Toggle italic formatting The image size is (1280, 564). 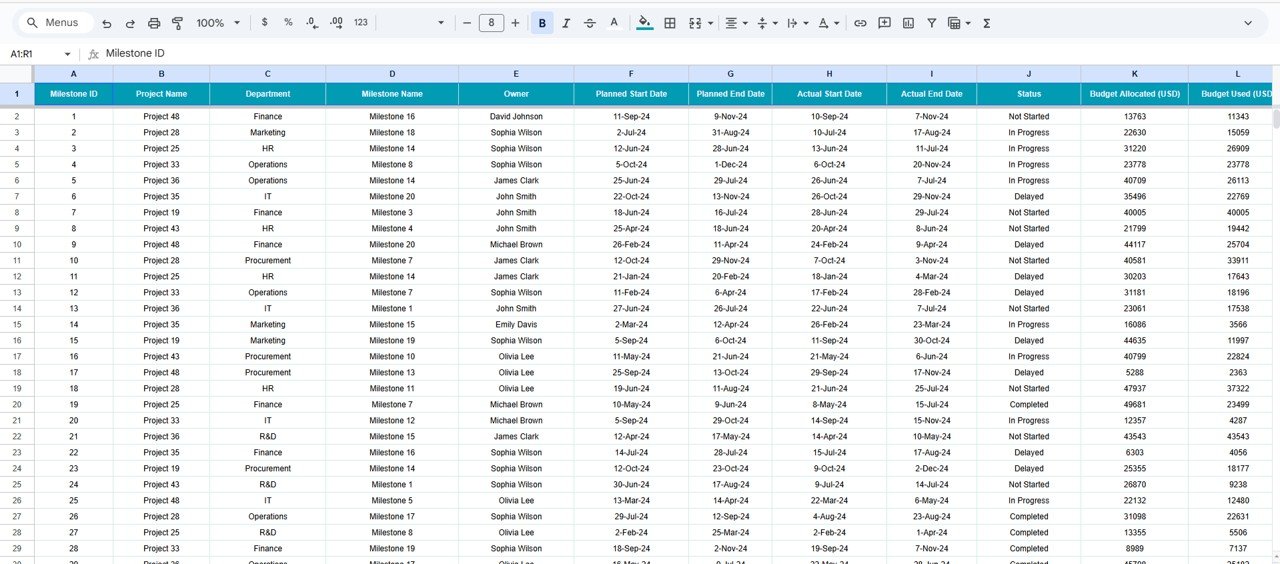click(x=566, y=23)
